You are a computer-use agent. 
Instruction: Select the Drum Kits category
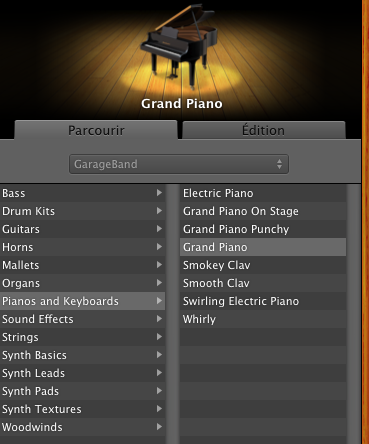(x=82, y=211)
